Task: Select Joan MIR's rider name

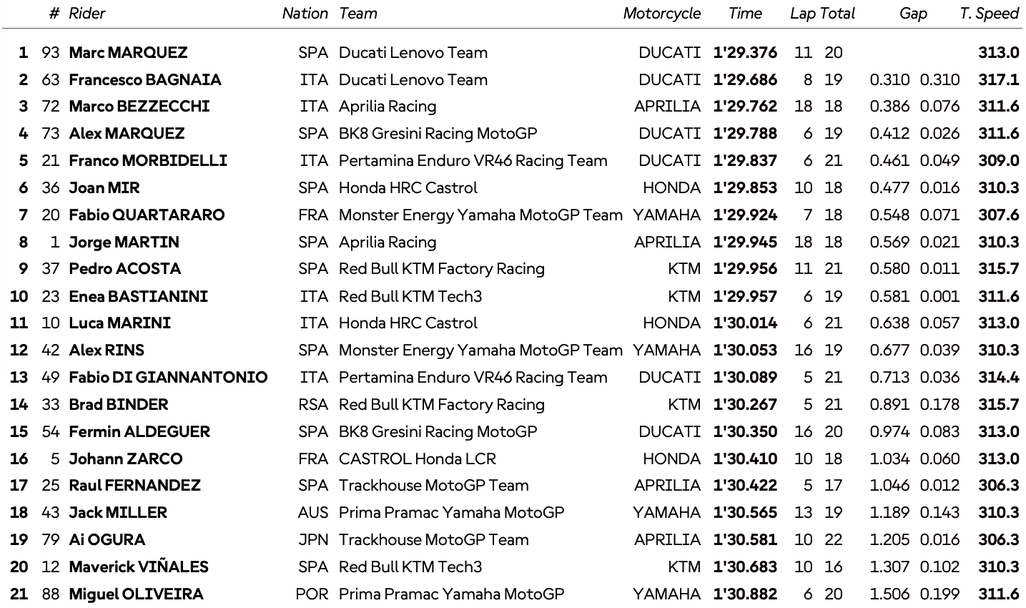Action: click(104, 188)
